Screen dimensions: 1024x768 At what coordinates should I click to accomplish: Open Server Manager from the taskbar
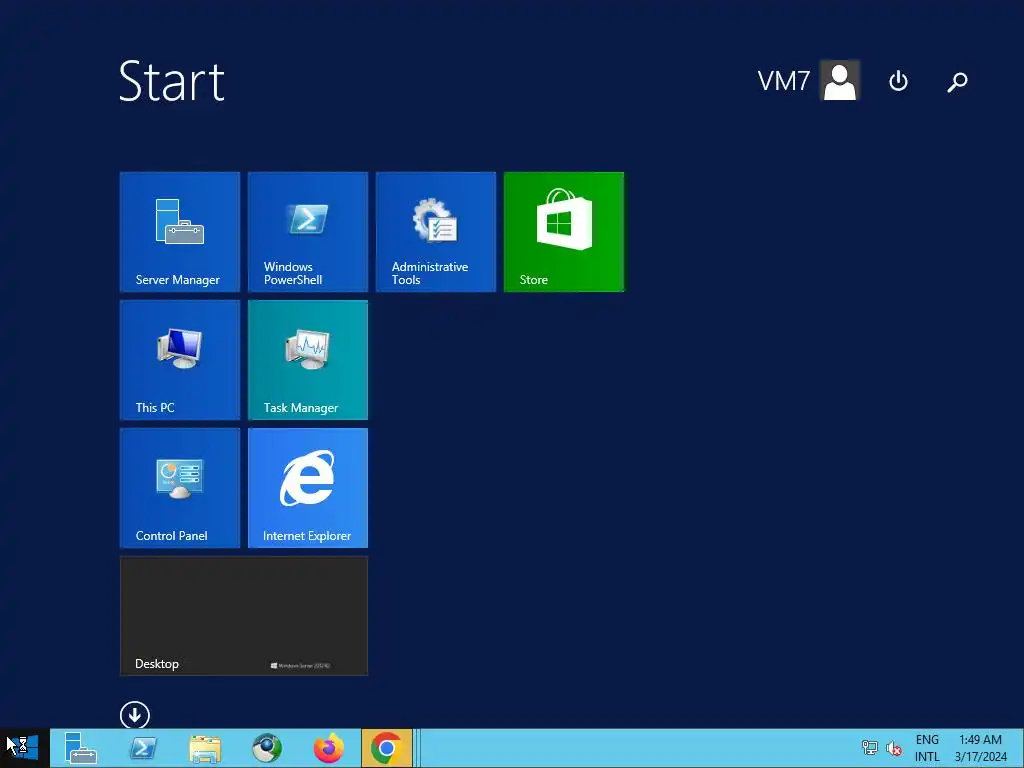tap(80, 748)
